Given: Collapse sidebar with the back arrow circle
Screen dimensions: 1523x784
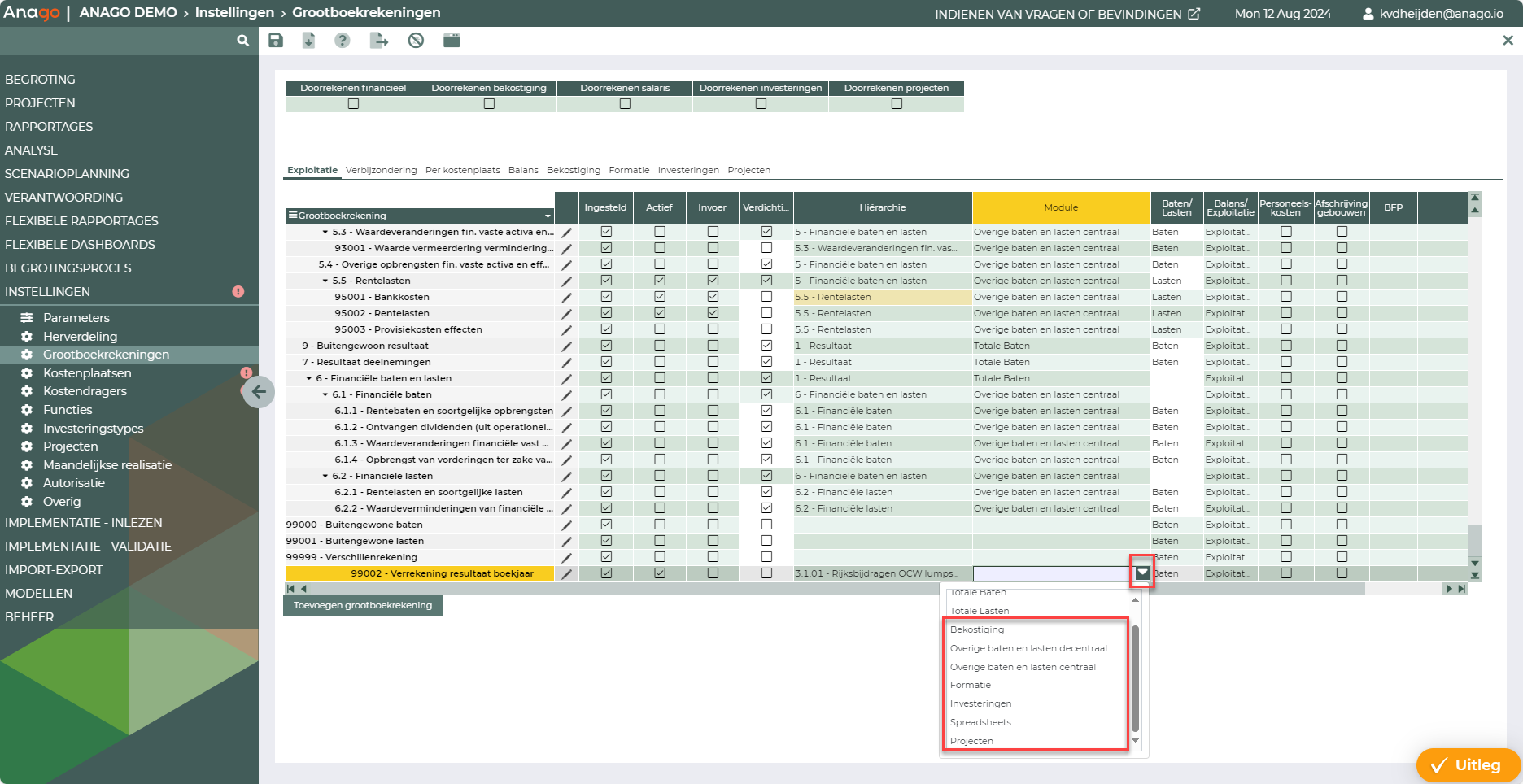Looking at the screenshot, I should click(x=259, y=392).
